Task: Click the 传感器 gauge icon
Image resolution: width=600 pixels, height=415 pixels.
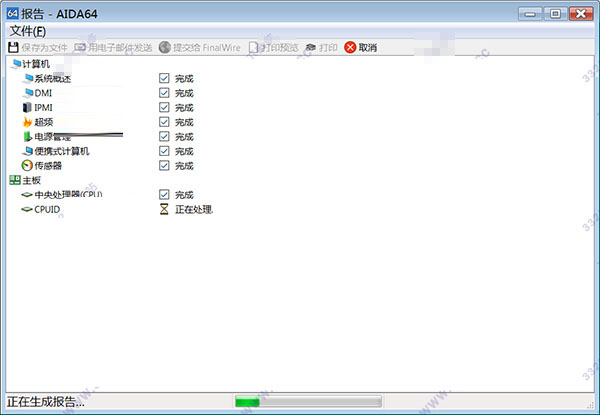Action: (27, 166)
